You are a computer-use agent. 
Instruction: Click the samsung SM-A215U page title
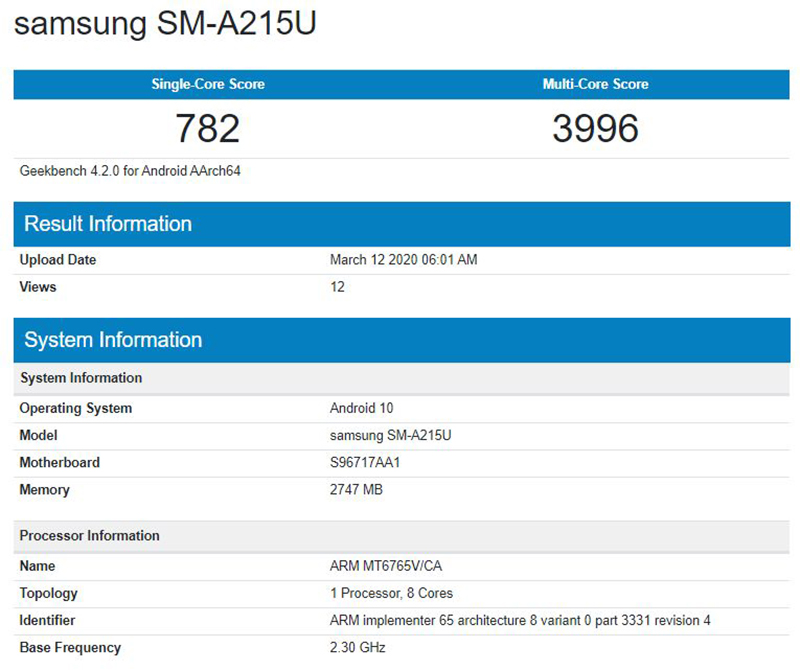[x=165, y=25]
